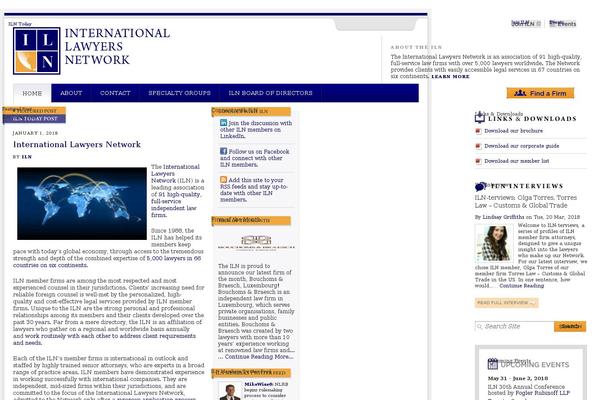Viewport: 600px width, 400px height.
Task: Click the Links & Downloads header icon
Action: point(480,117)
